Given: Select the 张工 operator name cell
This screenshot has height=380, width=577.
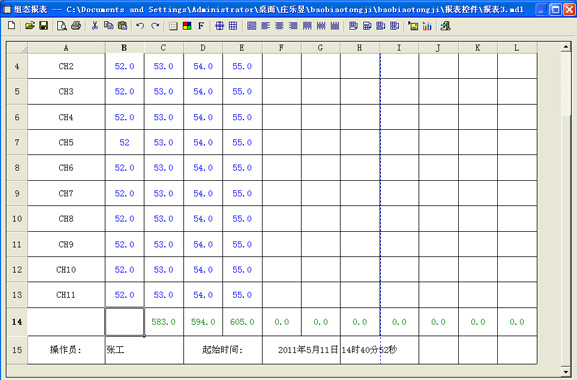Looking at the screenshot, I should (x=144, y=350).
